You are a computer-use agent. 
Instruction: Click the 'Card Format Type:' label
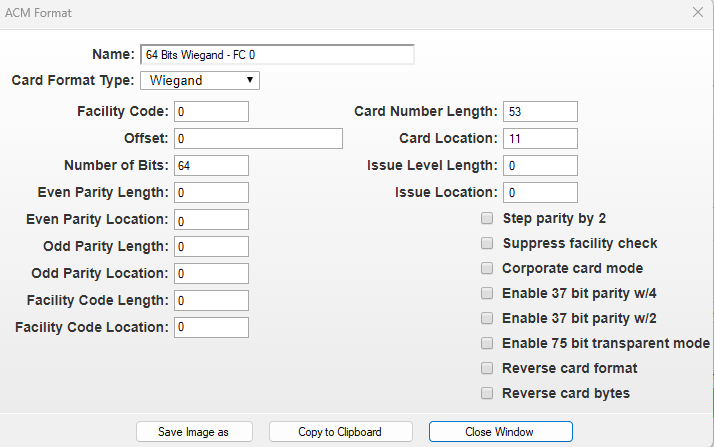(73, 81)
